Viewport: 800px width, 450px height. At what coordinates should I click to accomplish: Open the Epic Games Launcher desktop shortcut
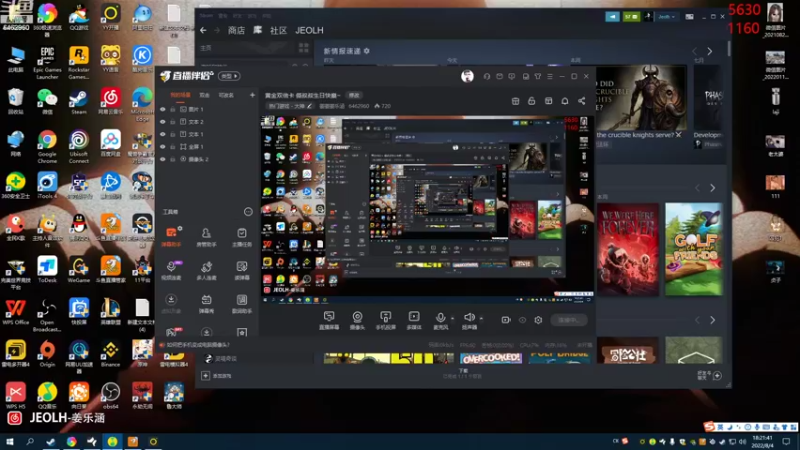coord(47,62)
